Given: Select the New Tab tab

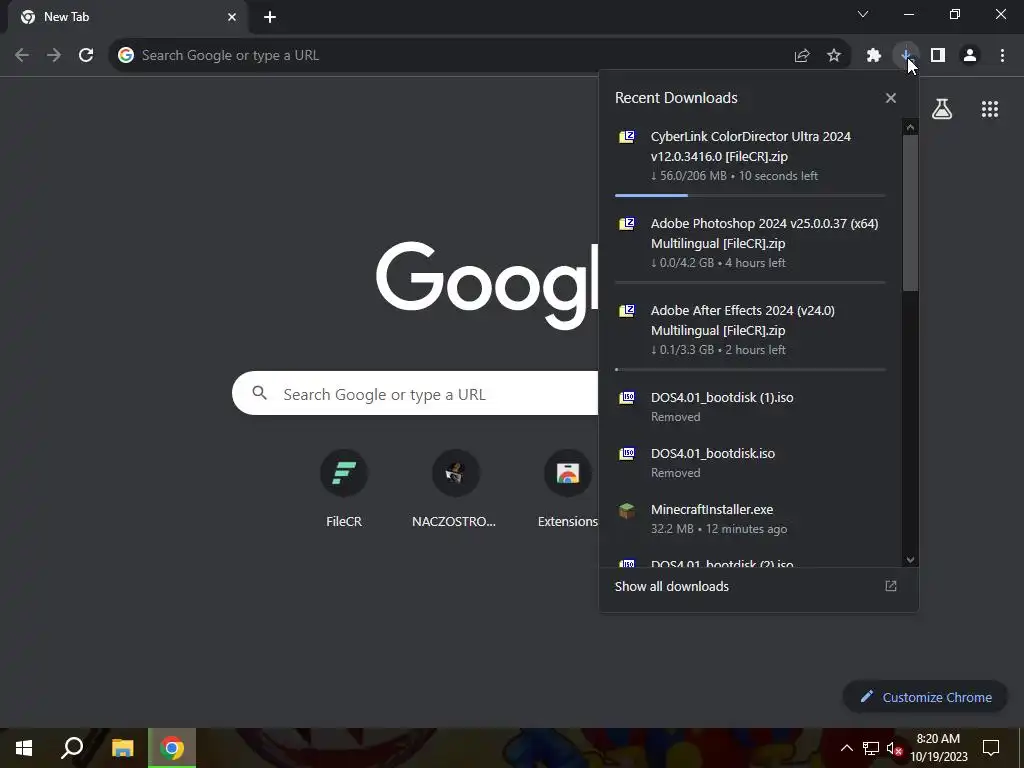Looking at the screenshot, I should point(127,17).
